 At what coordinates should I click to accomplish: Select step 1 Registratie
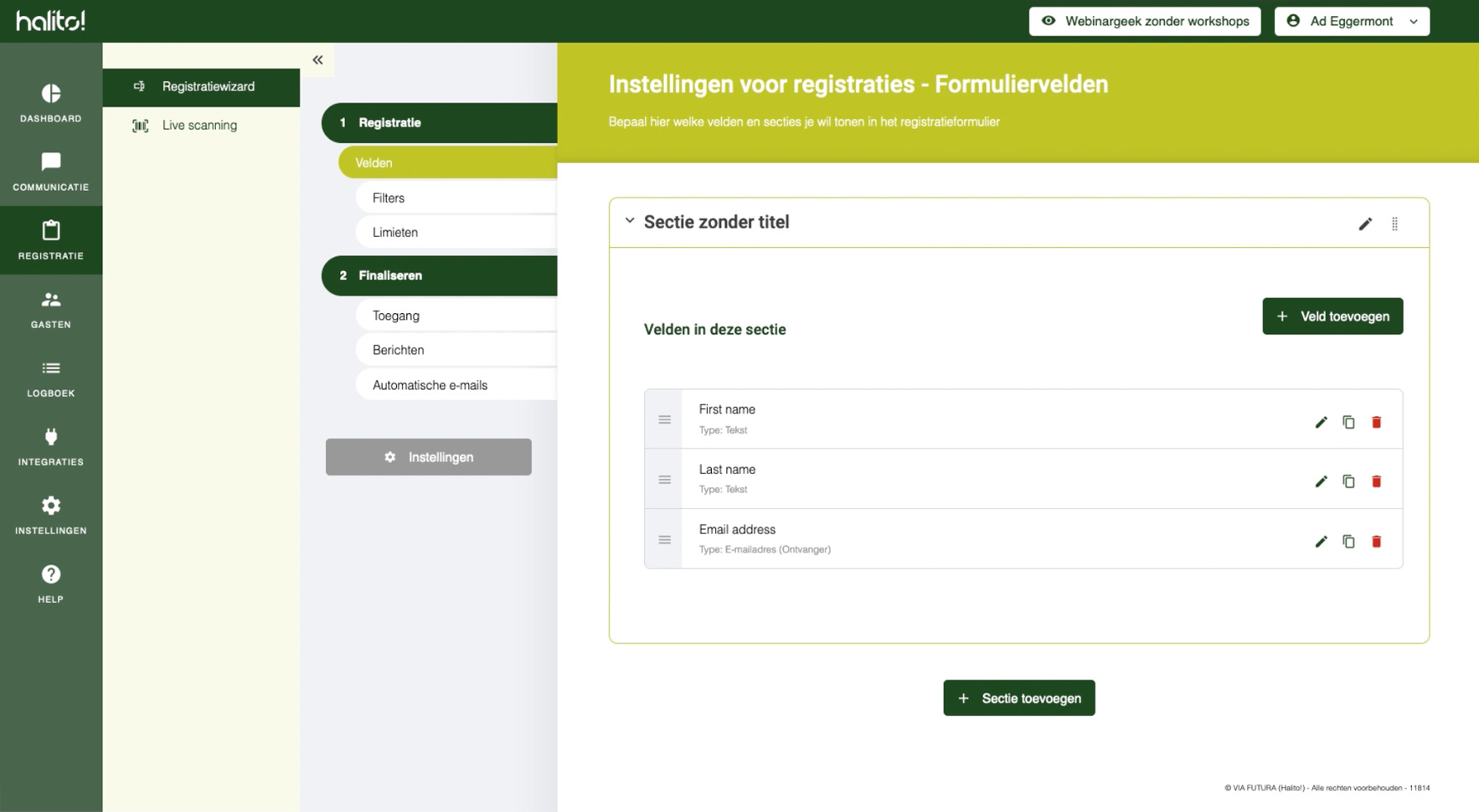pyautogui.click(x=440, y=123)
